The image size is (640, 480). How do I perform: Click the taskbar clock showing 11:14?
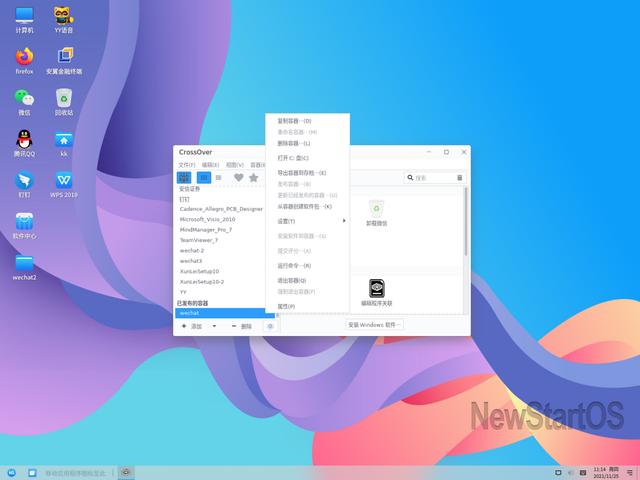(606, 473)
